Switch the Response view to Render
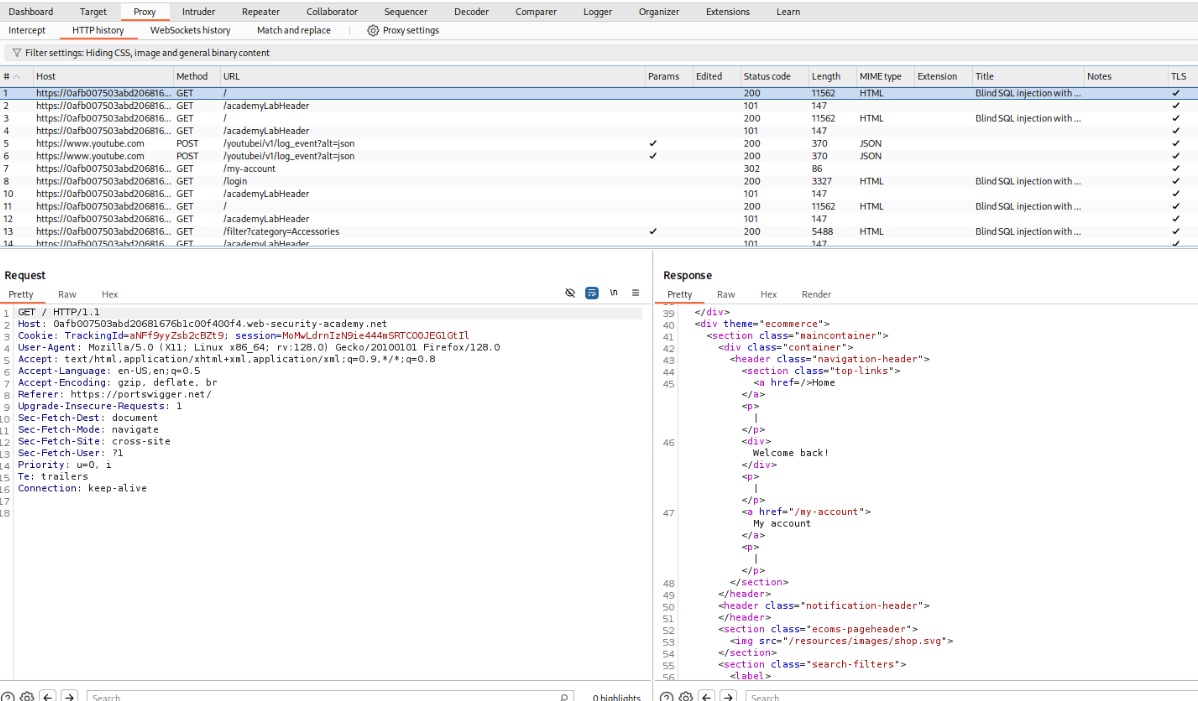This screenshot has height=701, width=1198. [816, 294]
